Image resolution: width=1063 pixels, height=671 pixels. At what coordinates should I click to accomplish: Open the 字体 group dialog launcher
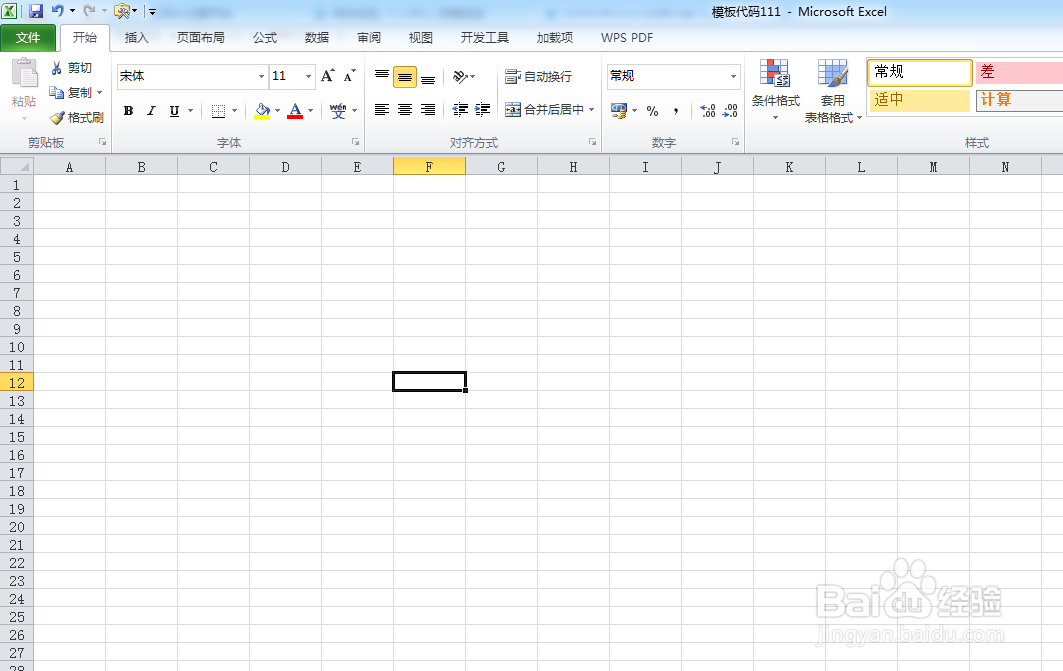tap(355, 142)
